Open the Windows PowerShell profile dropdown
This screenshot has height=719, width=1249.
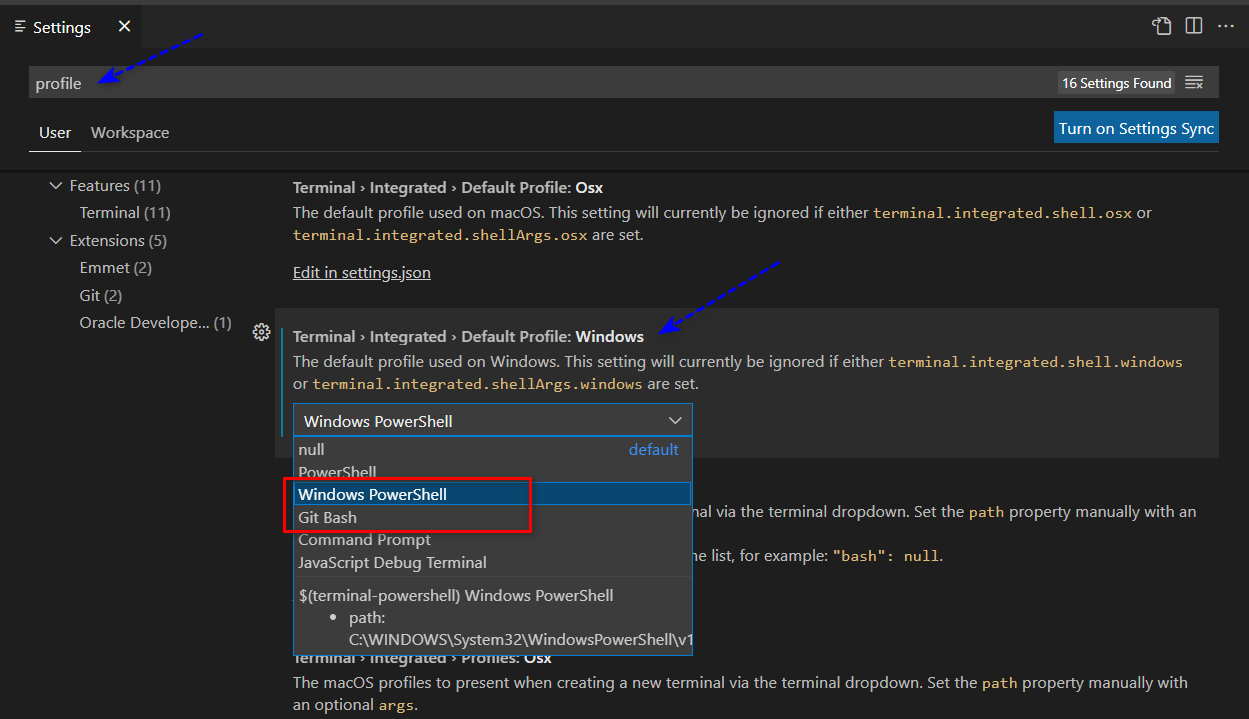pyautogui.click(x=675, y=420)
